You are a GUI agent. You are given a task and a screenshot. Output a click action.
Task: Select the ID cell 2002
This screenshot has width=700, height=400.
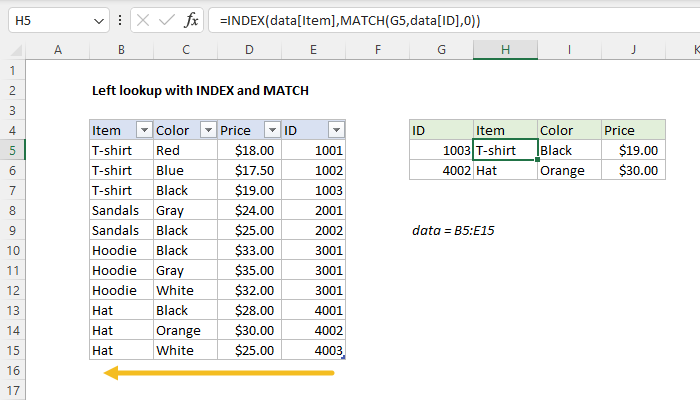pyautogui.click(x=313, y=230)
